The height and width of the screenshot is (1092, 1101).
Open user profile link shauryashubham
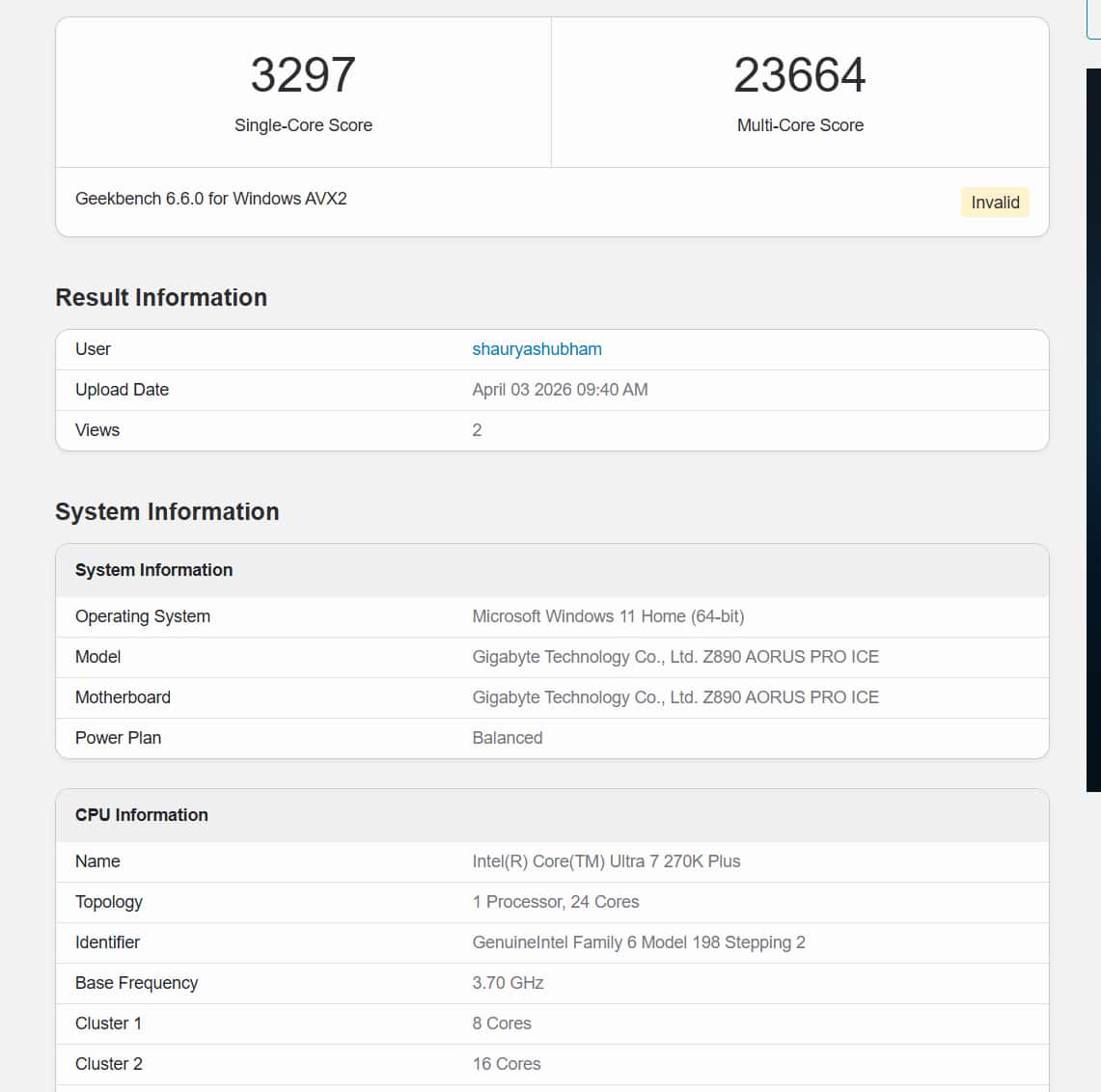point(537,349)
